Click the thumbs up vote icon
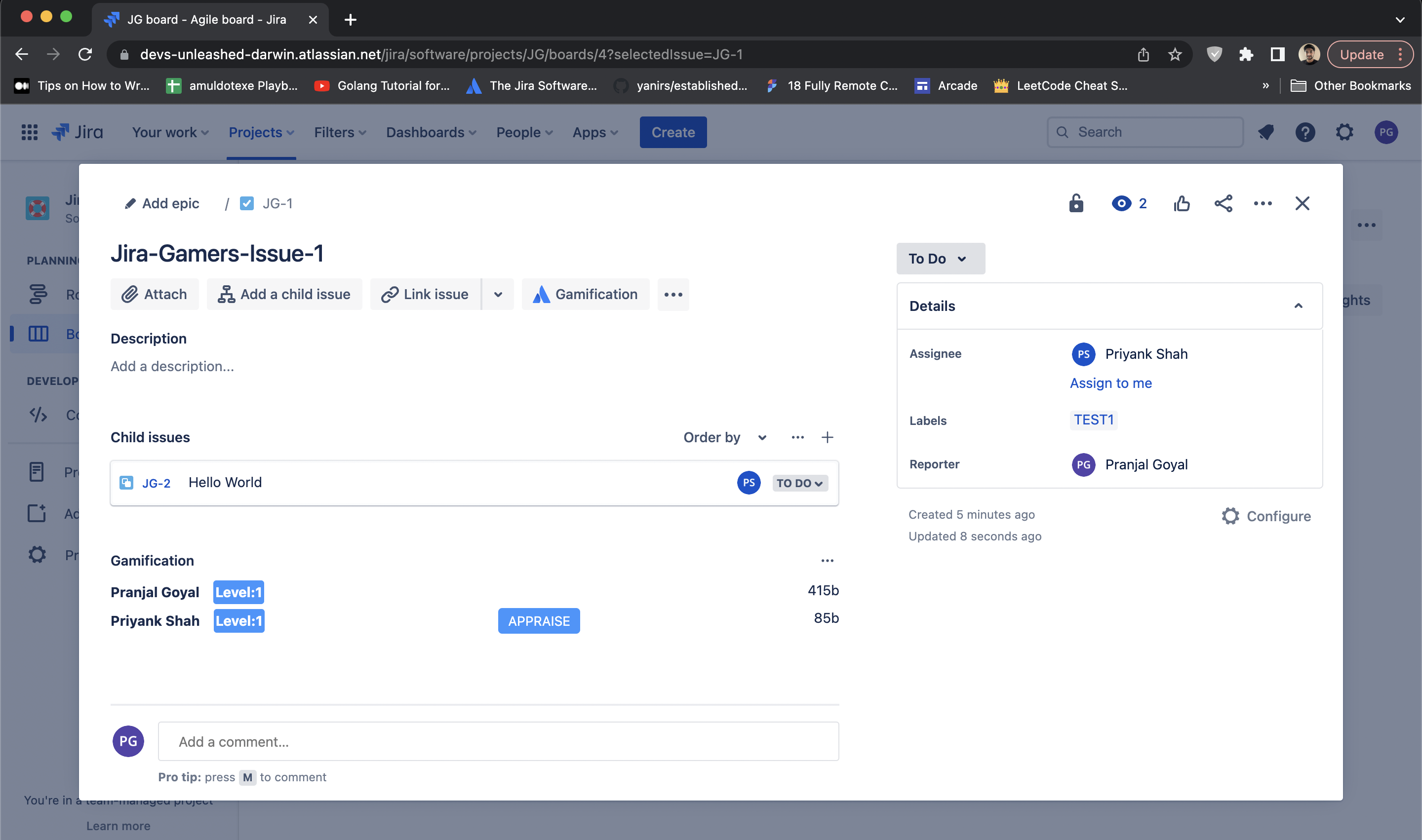Image resolution: width=1422 pixels, height=840 pixels. tap(1182, 203)
